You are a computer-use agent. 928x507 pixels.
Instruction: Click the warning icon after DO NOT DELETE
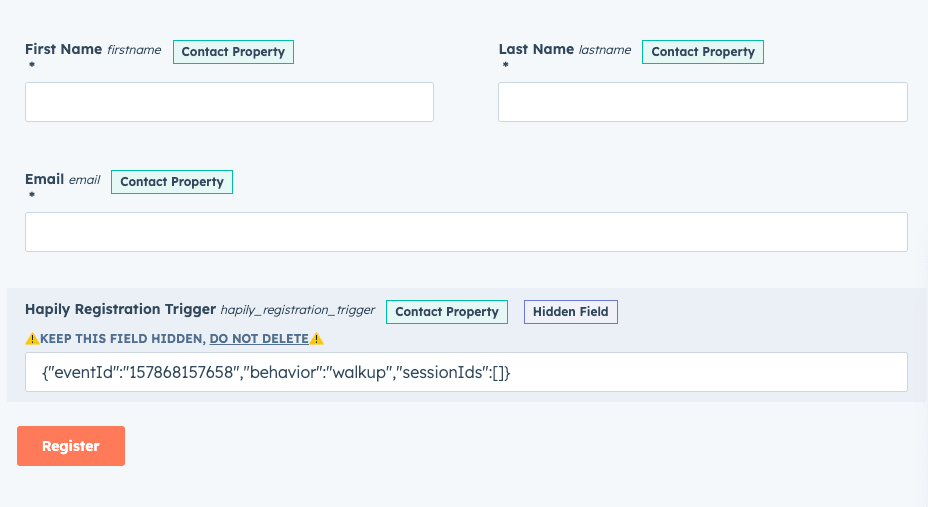pyautogui.click(x=317, y=339)
